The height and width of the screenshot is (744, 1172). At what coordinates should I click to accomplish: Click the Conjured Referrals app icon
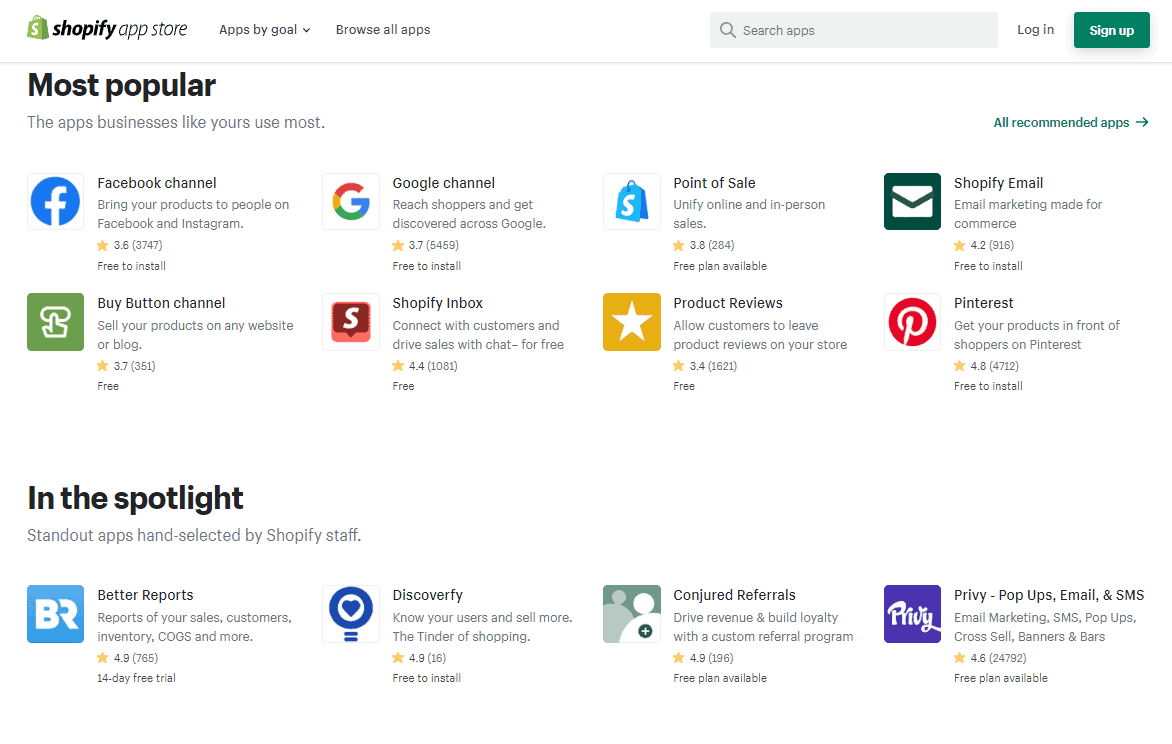tap(632, 614)
